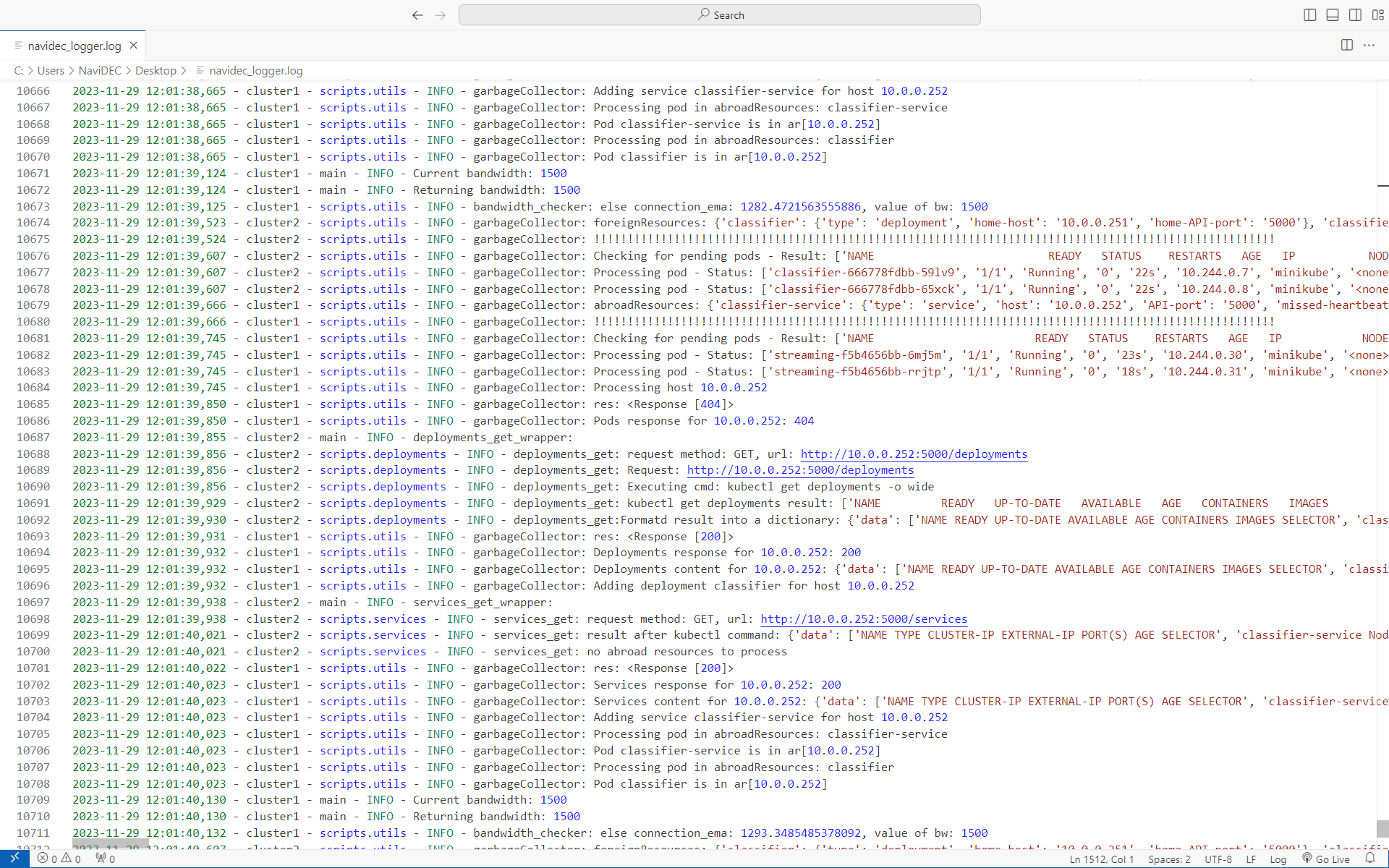Click 'Processing host 10.0.0.252' on line 10684

point(680,388)
